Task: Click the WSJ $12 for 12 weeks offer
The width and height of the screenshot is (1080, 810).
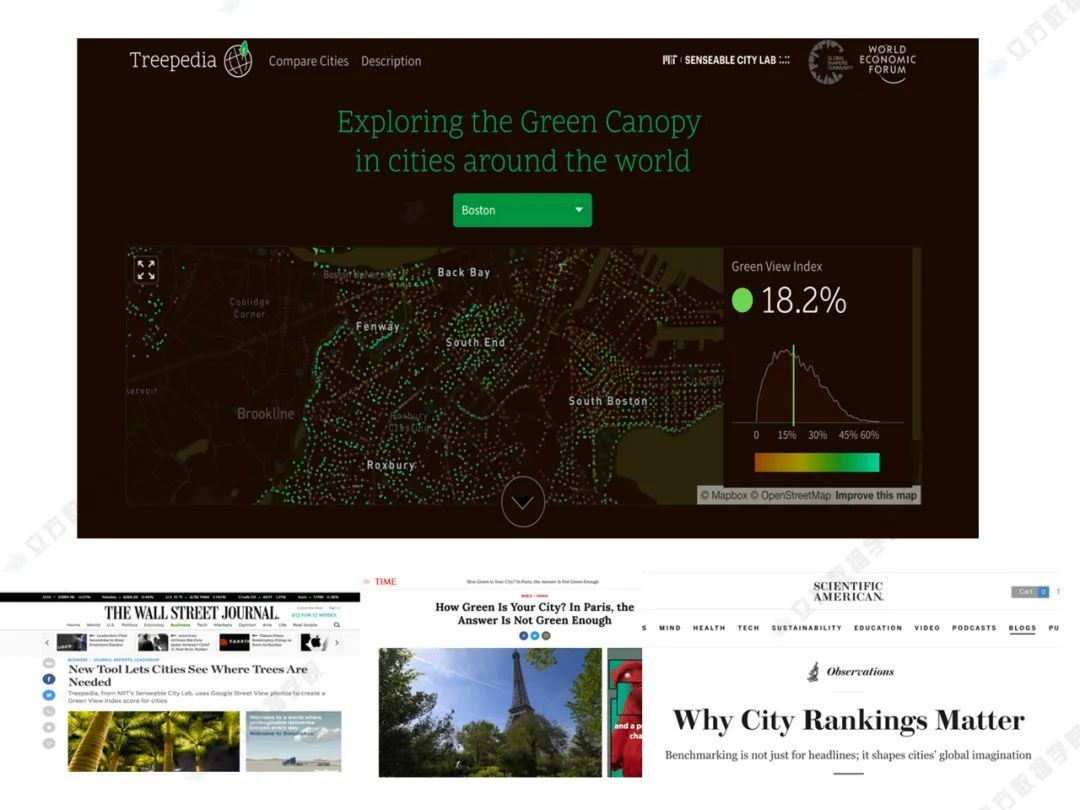Action: click(x=314, y=615)
